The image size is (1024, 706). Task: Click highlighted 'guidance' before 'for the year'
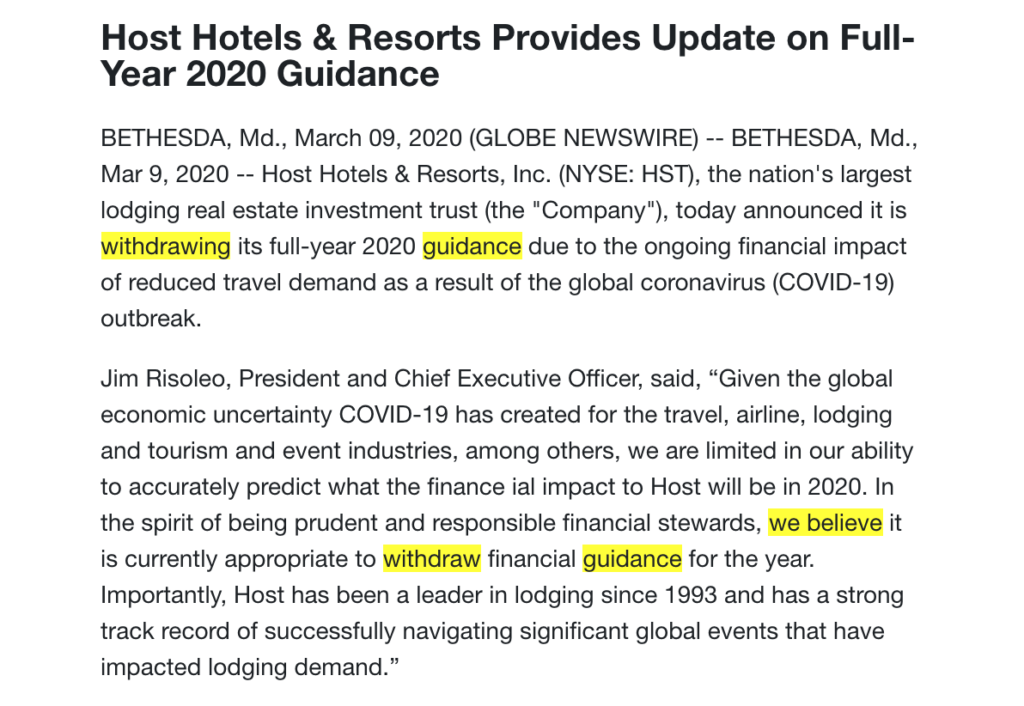[x=632, y=558]
